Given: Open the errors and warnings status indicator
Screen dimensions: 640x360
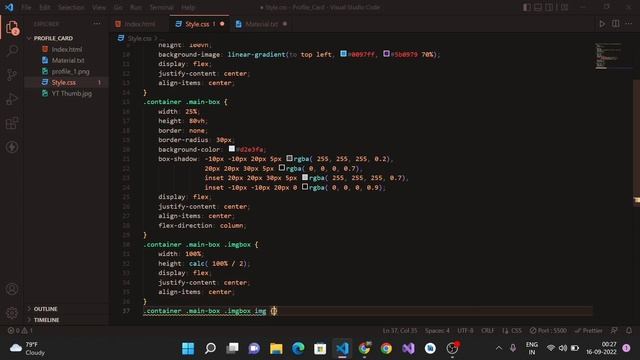Looking at the screenshot, I should (20, 330).
